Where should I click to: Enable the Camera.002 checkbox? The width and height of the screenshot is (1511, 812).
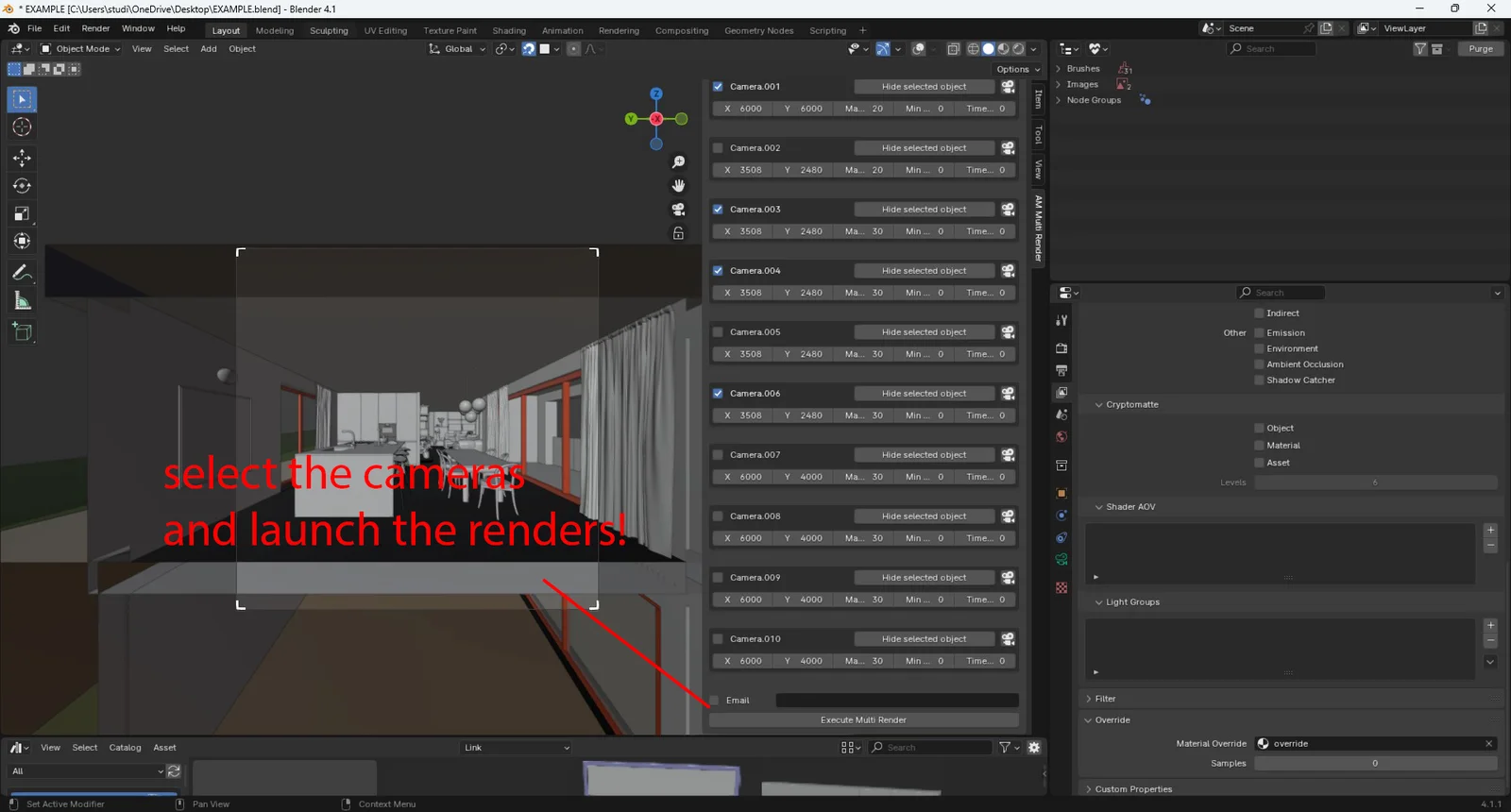tap(718, 148)
